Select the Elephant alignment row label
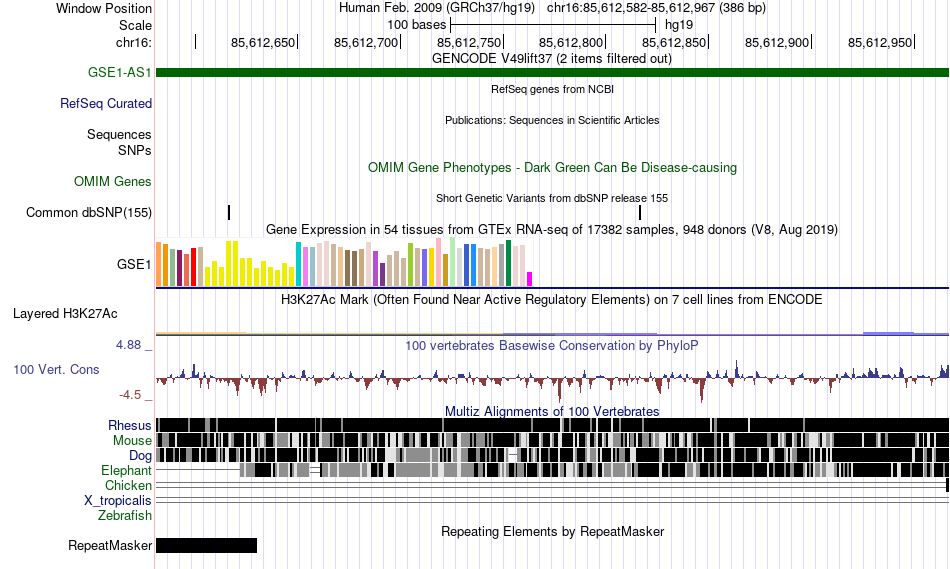This screenshot has width=950, height=569. point(126,470)
